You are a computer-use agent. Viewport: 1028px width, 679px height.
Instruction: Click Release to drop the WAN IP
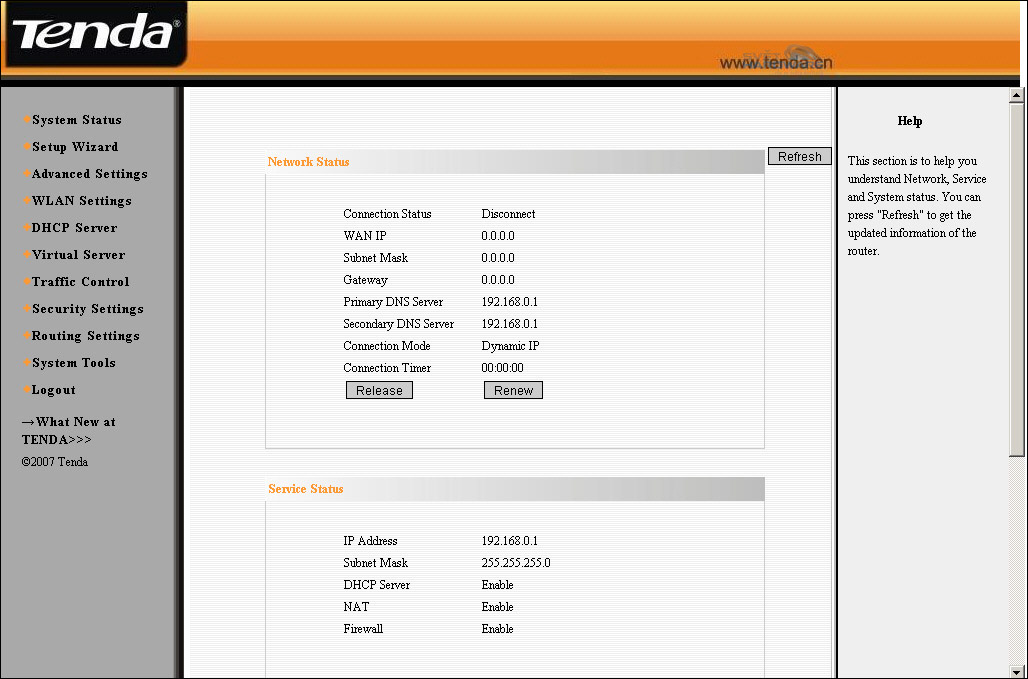click(x=379, y=391)
